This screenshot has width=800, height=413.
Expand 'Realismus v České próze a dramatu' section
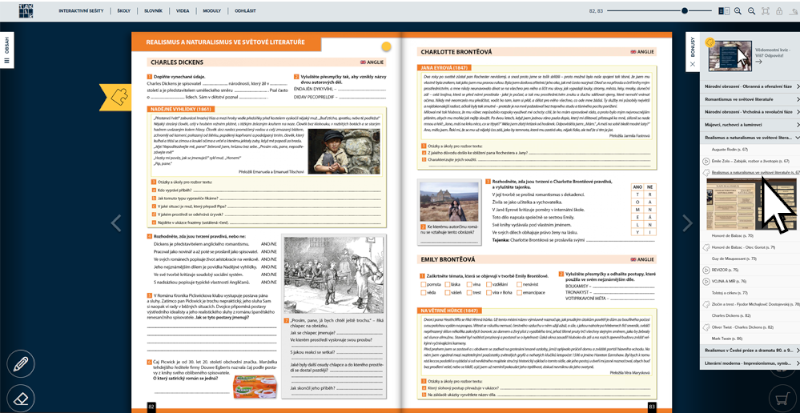(750, 350)
